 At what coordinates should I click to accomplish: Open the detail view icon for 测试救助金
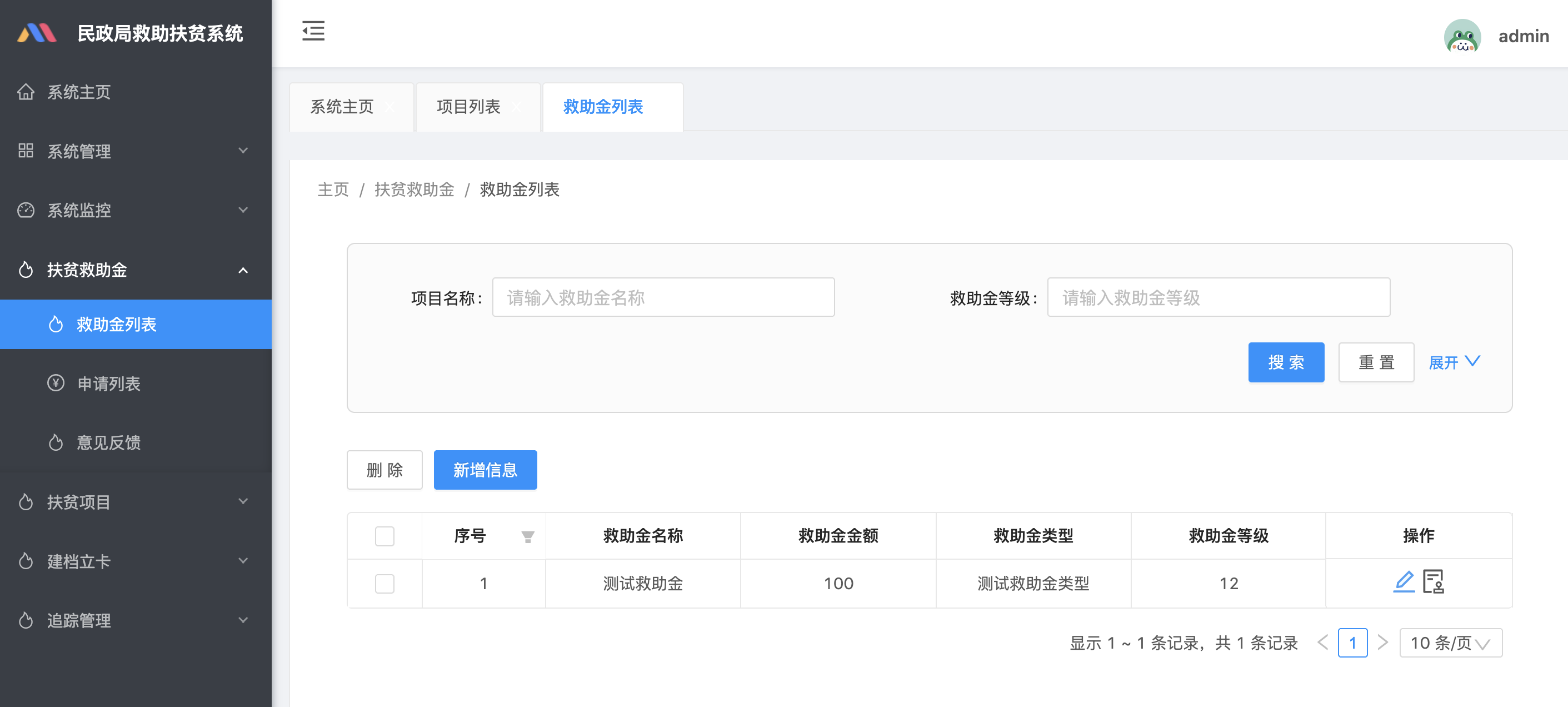pos(1434,581)
